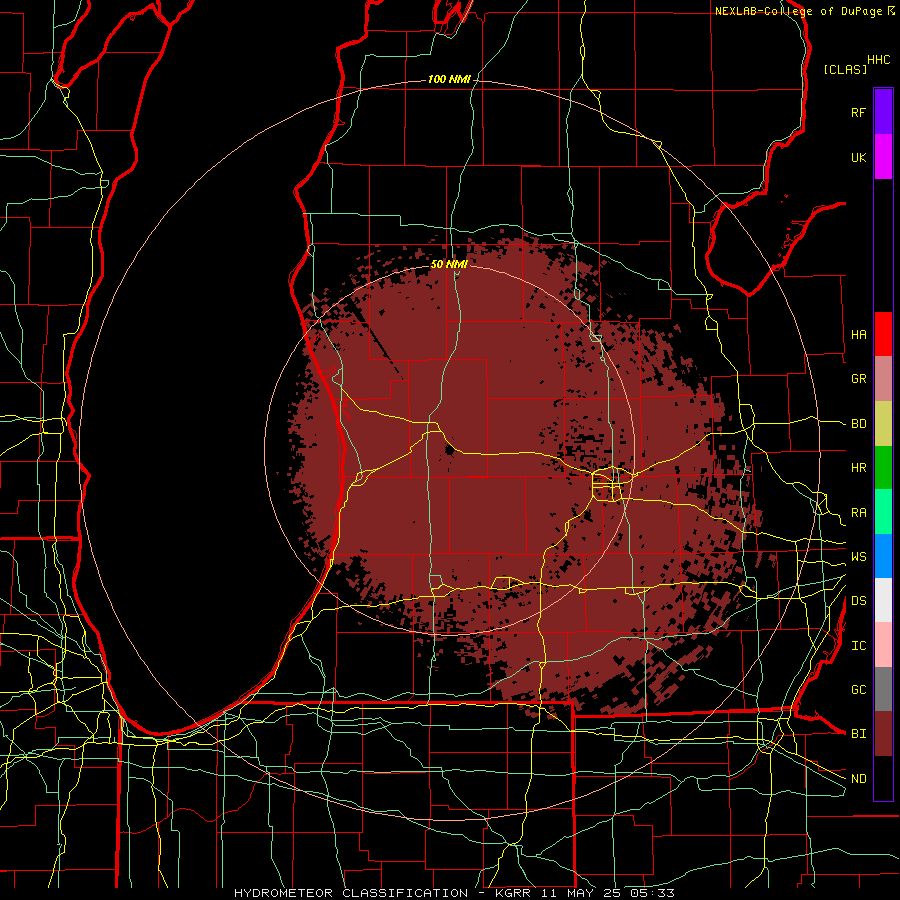This screenshot has height=900, width=900.
Task: Click the DS white legend swatch
Action: pyautogui.click(x=883, y=600)
